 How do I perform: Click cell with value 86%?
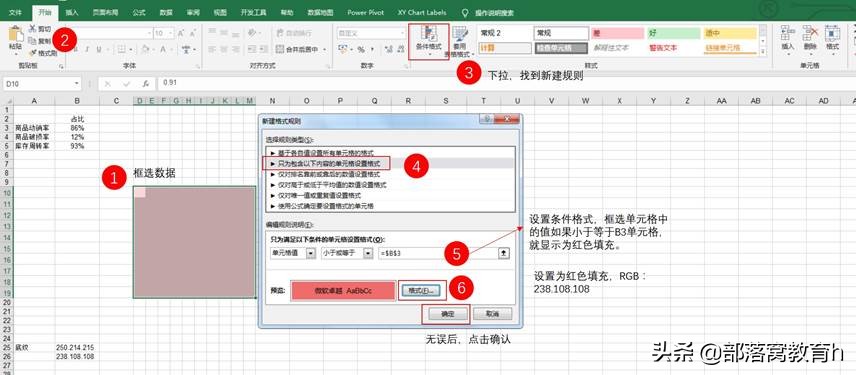click(77, 128)
